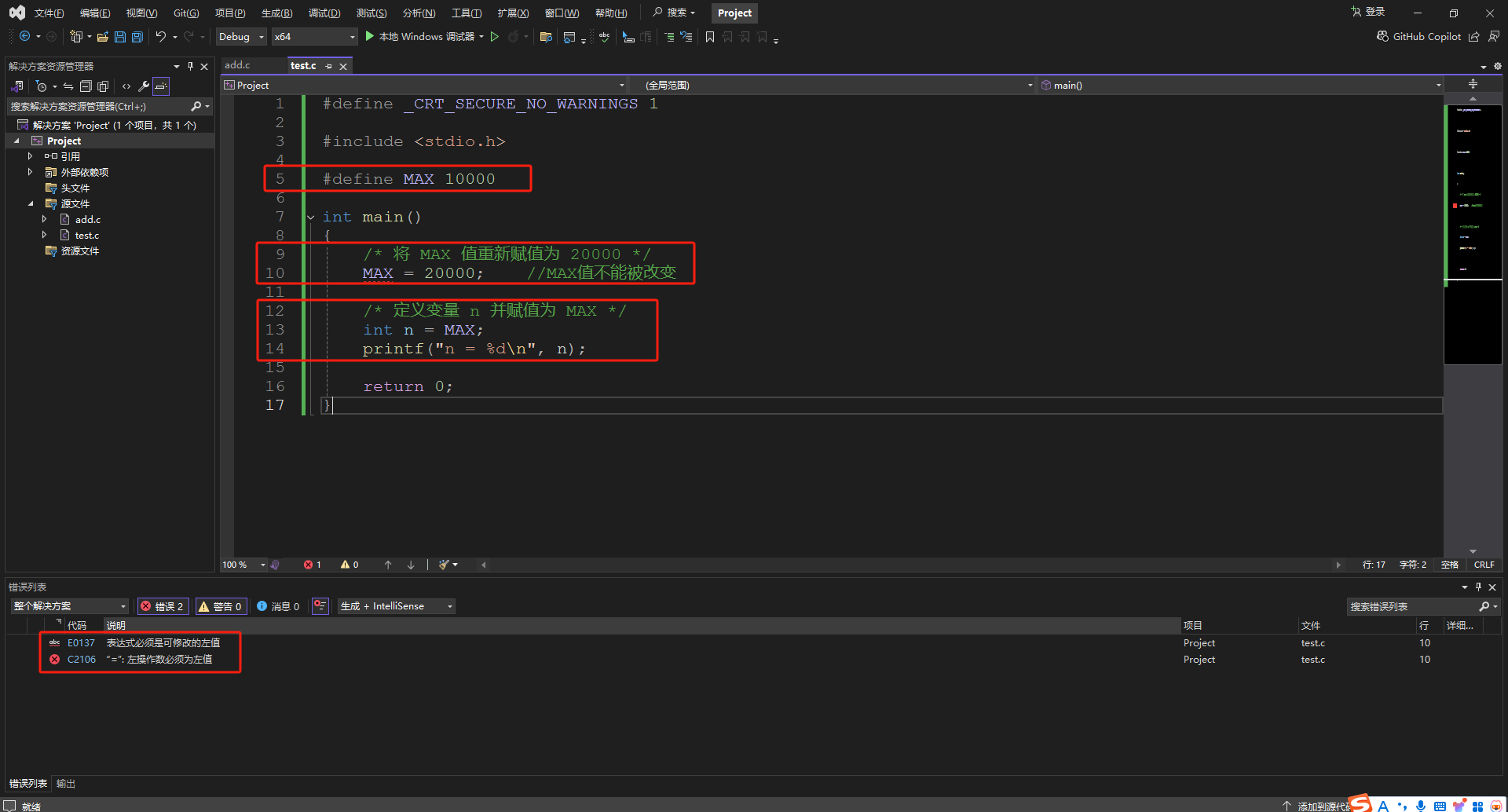Screen dimensions: 1508x812
Task: Save the current file with the single-disk icon
Action: [x=120, y=36]
